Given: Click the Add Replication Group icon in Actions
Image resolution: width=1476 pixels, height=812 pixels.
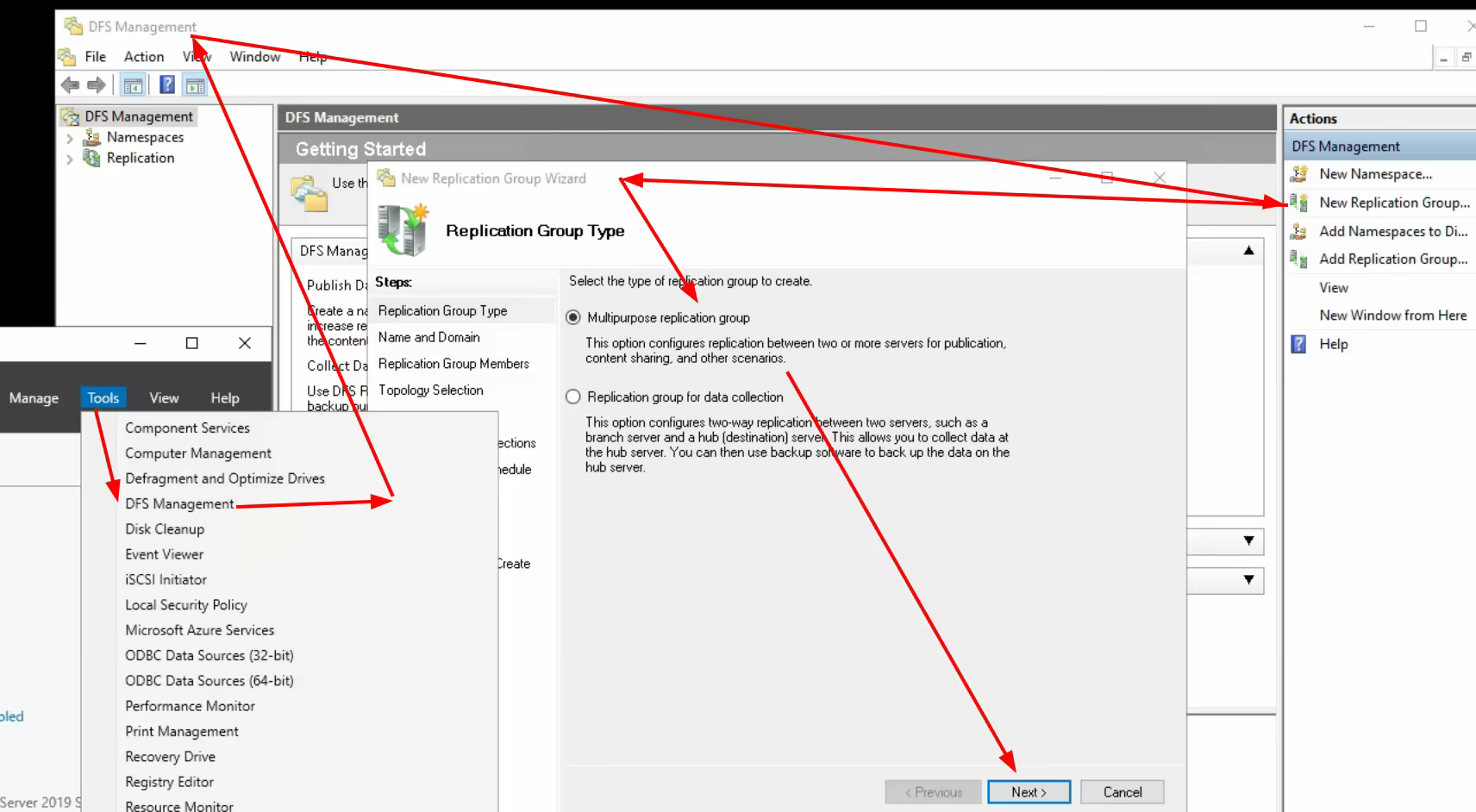Looking at the screenshot, I should click(x=1298, y=259).
